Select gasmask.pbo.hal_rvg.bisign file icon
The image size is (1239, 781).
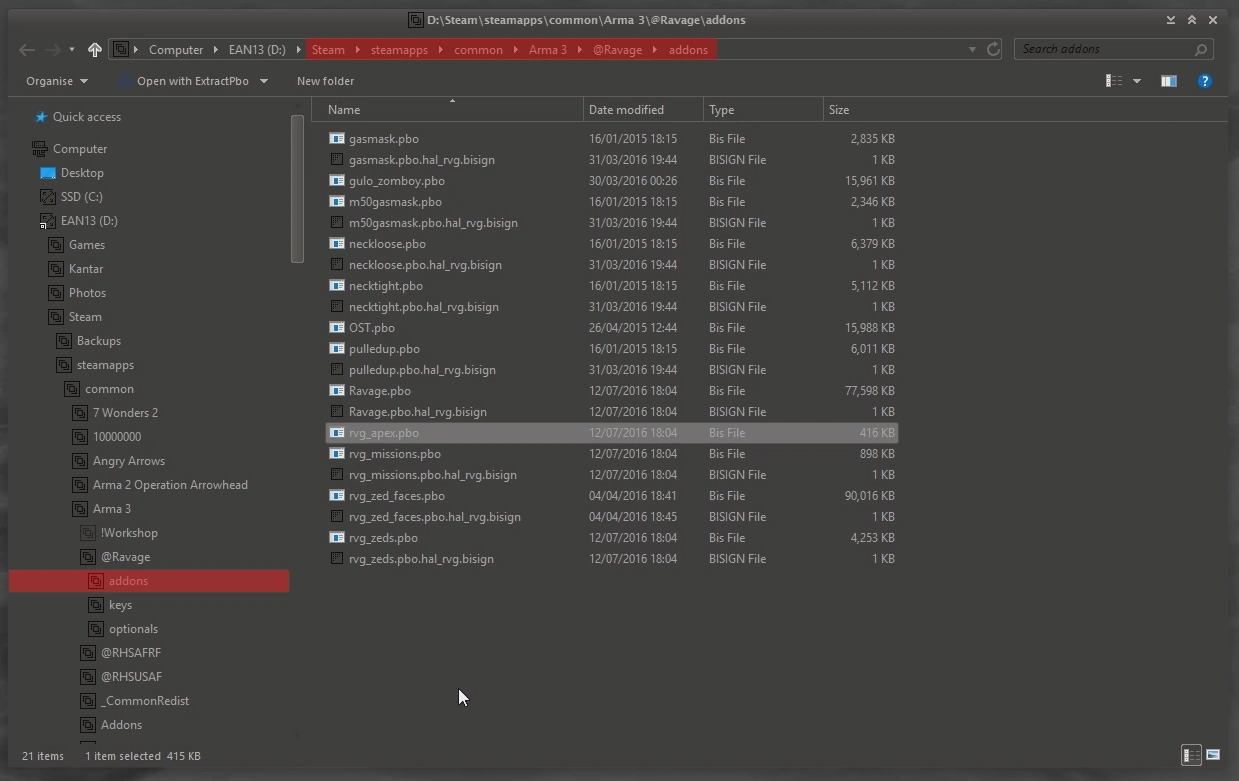coord(337,160)
